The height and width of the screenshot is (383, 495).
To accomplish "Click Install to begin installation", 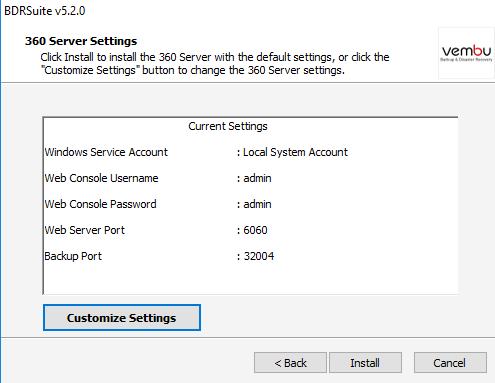I will pyautogui.click(x=365, y=363).
